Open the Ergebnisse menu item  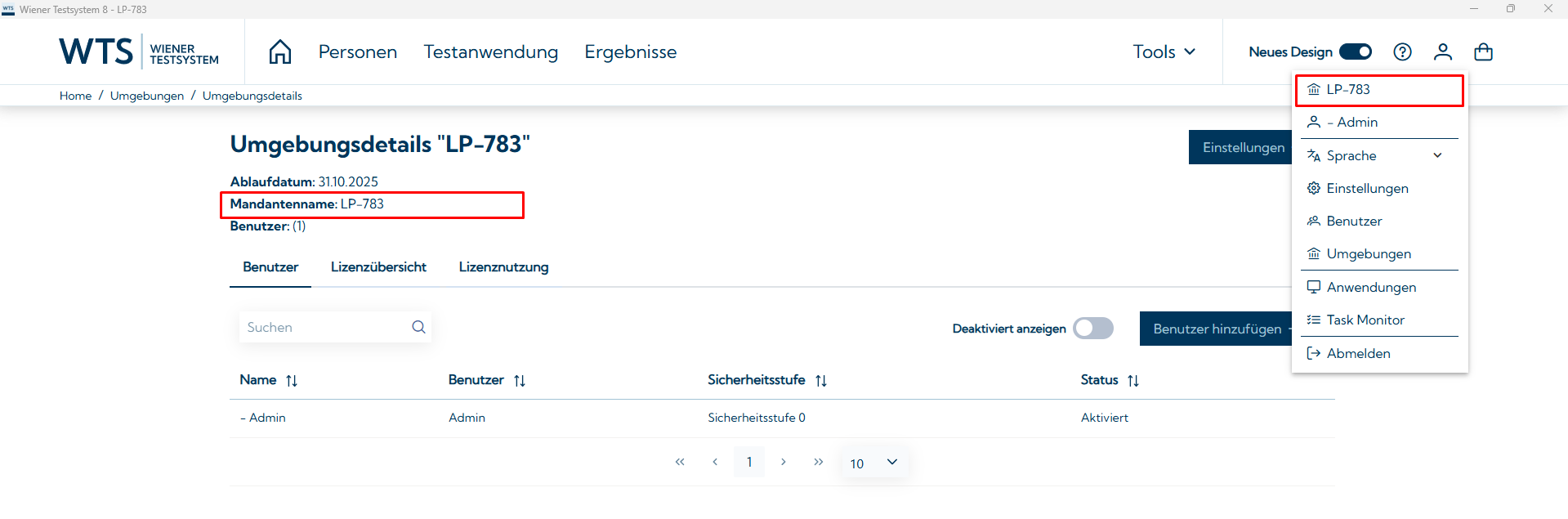(630, 51)
